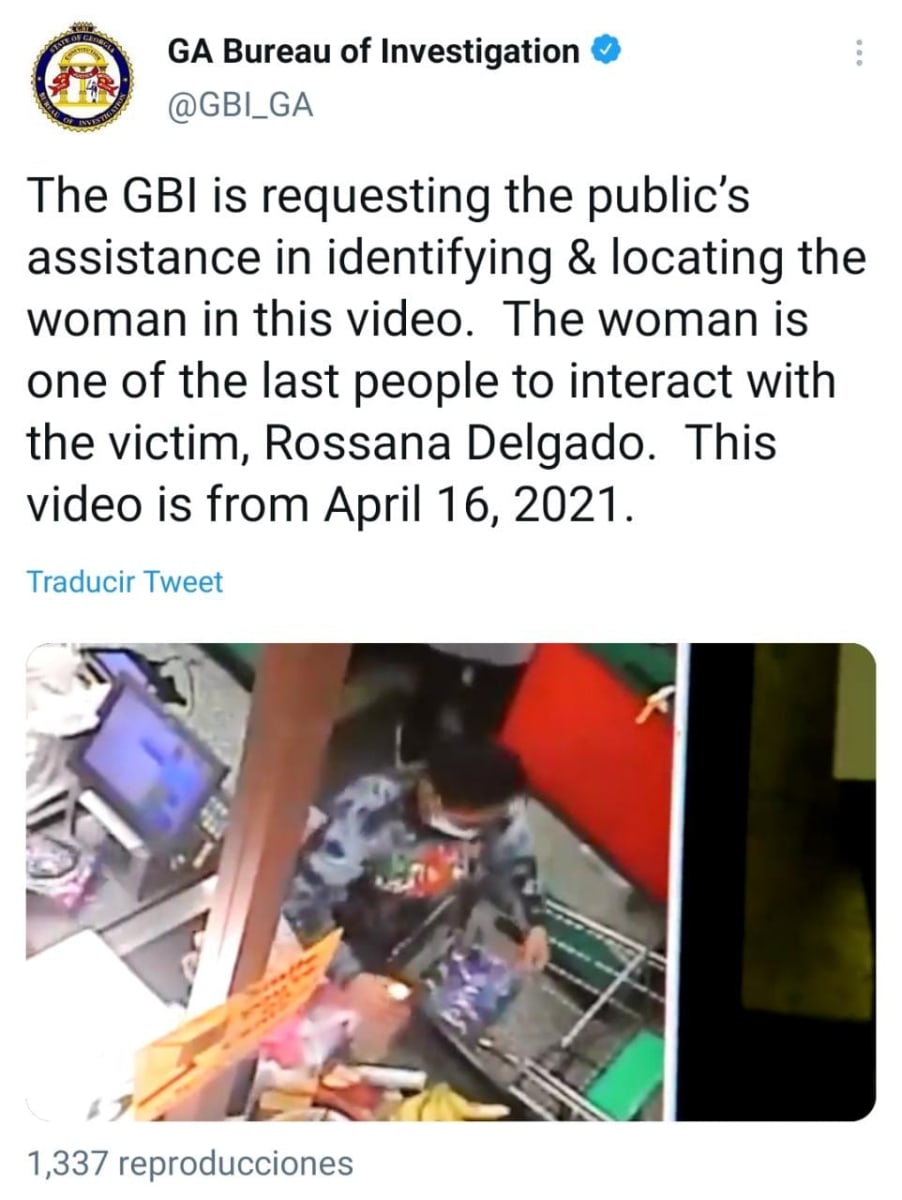The height and width of the screenshot is (1200, 902).
Task: Click the black panel on the video's right side
Action: click(x=777, y=882)
